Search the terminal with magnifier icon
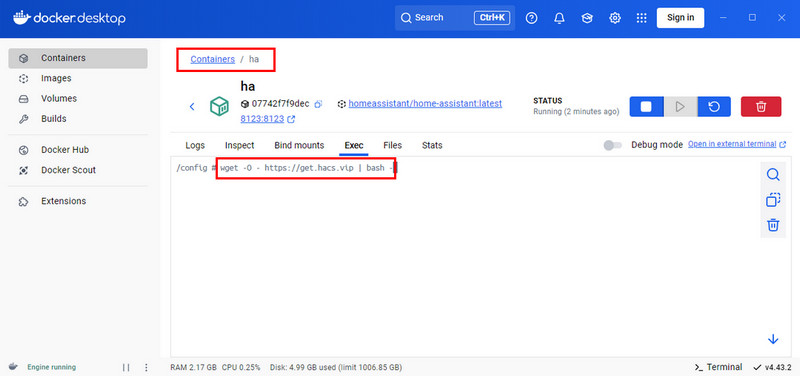The width and height of the screenshot is (800, 376). point(773,175)
